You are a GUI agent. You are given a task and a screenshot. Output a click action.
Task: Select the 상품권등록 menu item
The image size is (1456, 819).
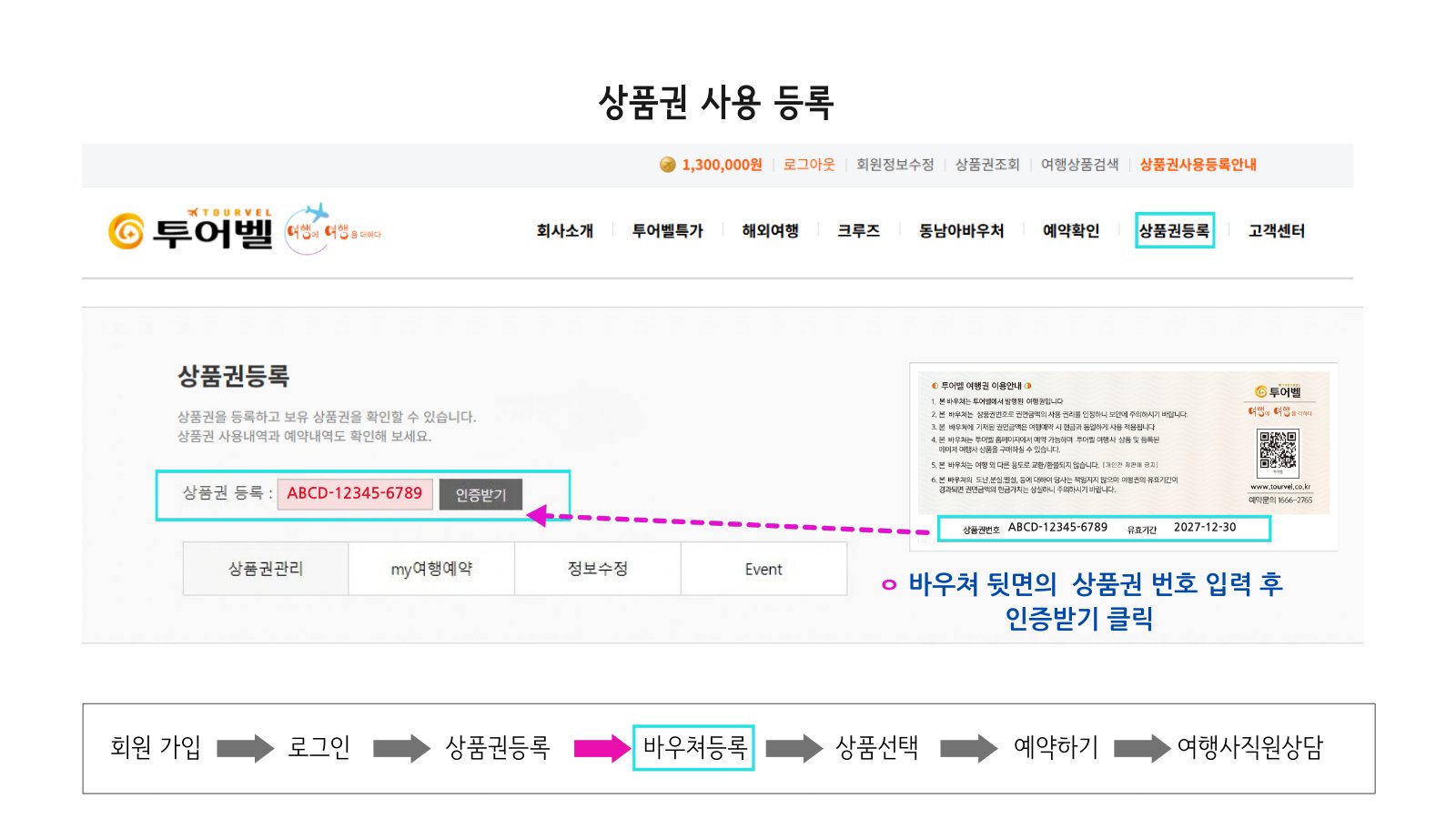(x=1175, y=231)
